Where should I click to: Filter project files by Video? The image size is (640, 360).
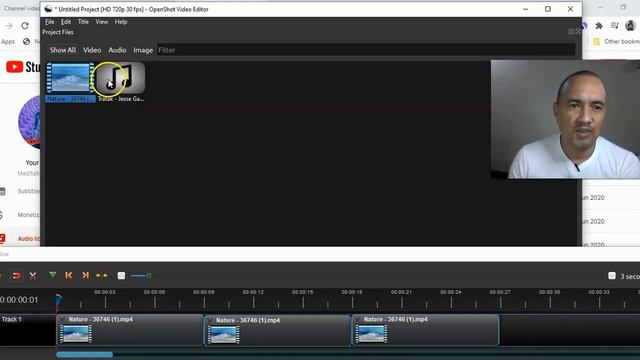click(x=92, y=50)
